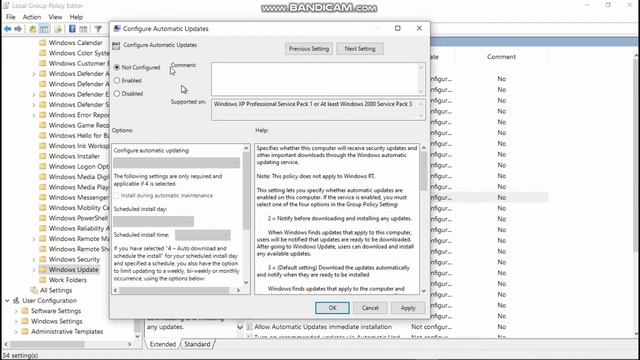Go forward using the toolbar Forward arrow

(x=18, y=29)
